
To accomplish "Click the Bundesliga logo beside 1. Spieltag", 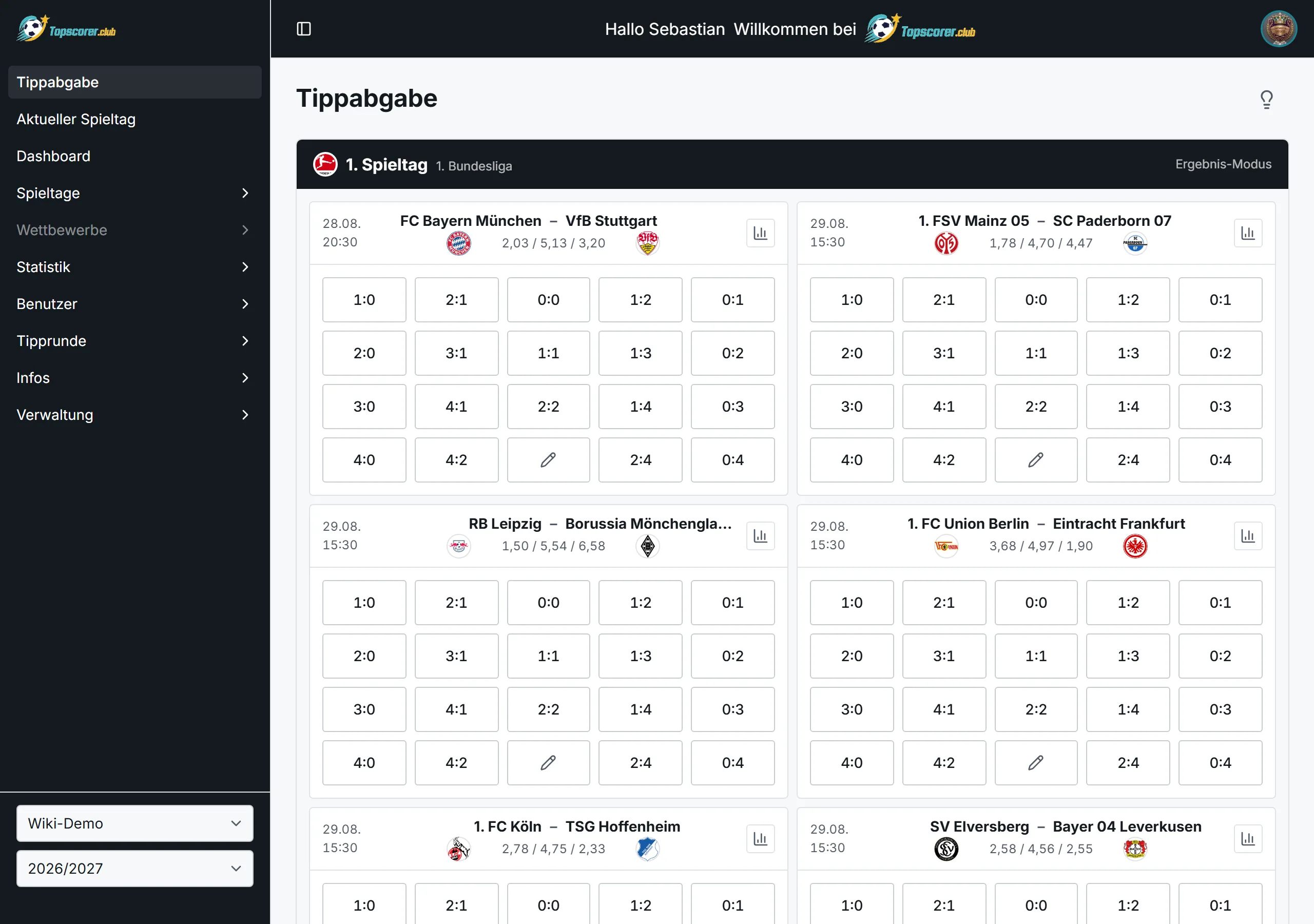I will [x=325, y=164].
